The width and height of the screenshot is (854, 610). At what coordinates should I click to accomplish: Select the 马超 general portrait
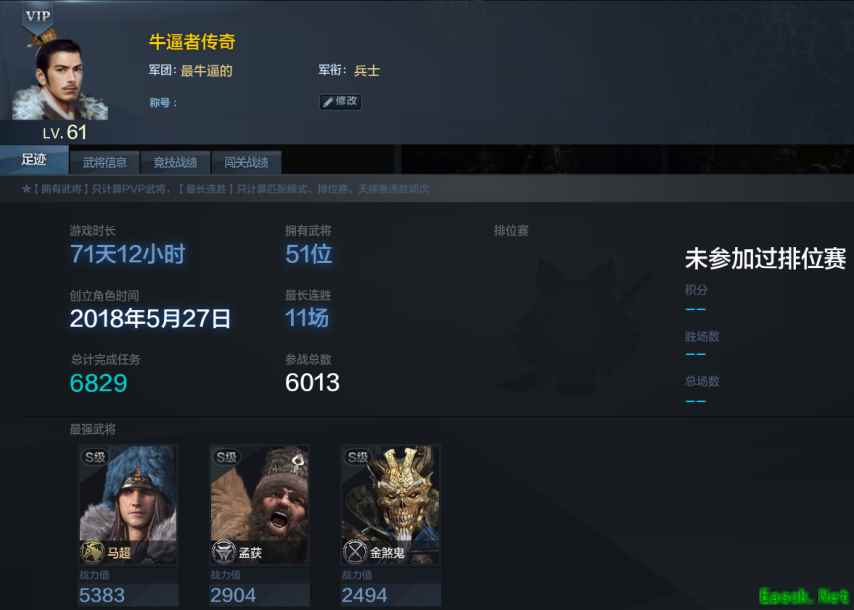click(x=128, y=504)
